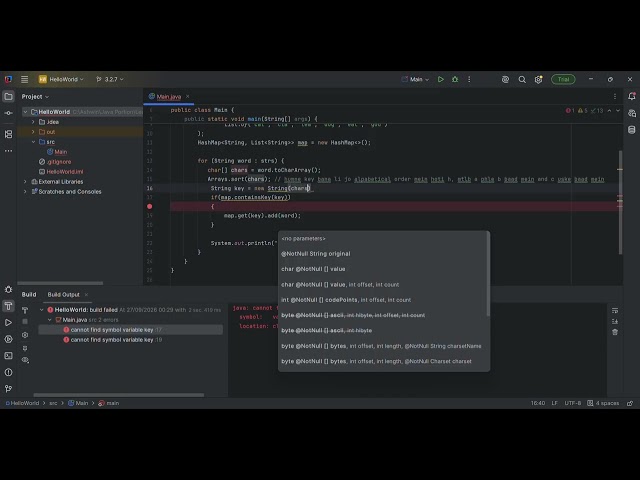Choose '@NotNull String original' parameter hint

click(316, 253)
